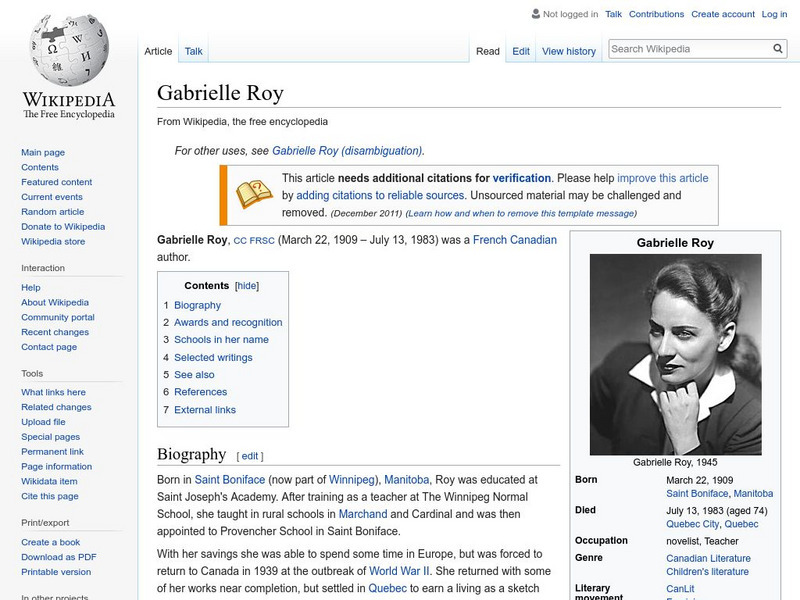
Task: Jump to Selected writings section
Action: coord(213,357)
